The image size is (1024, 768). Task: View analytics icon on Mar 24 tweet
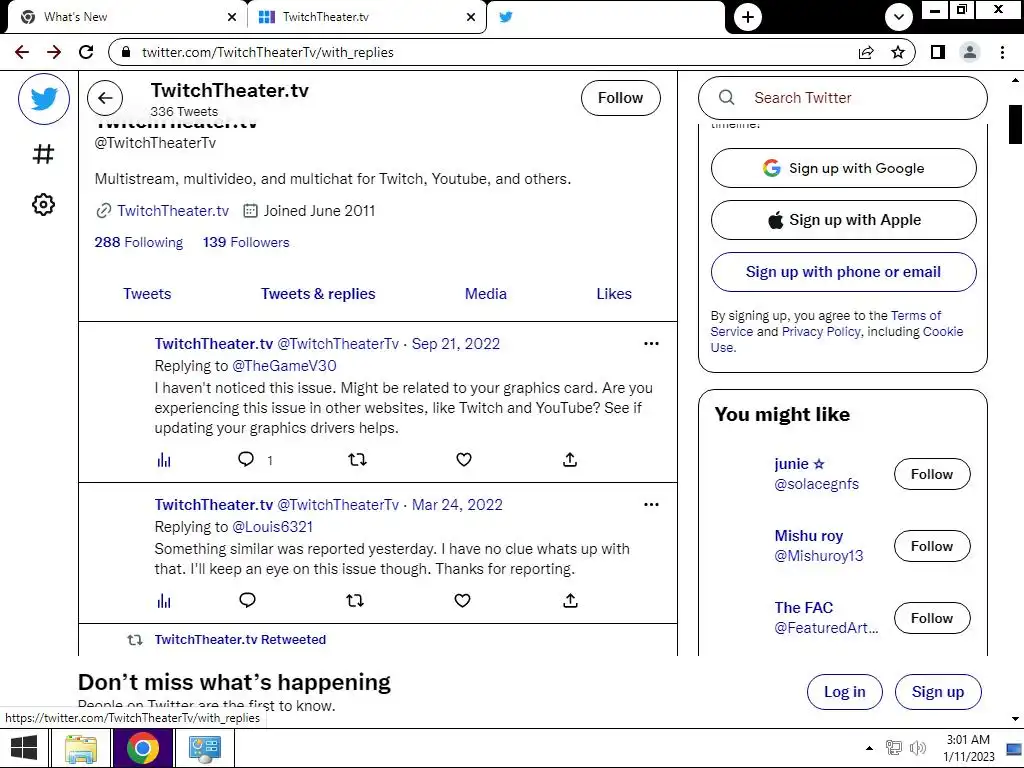pos(164,600)
